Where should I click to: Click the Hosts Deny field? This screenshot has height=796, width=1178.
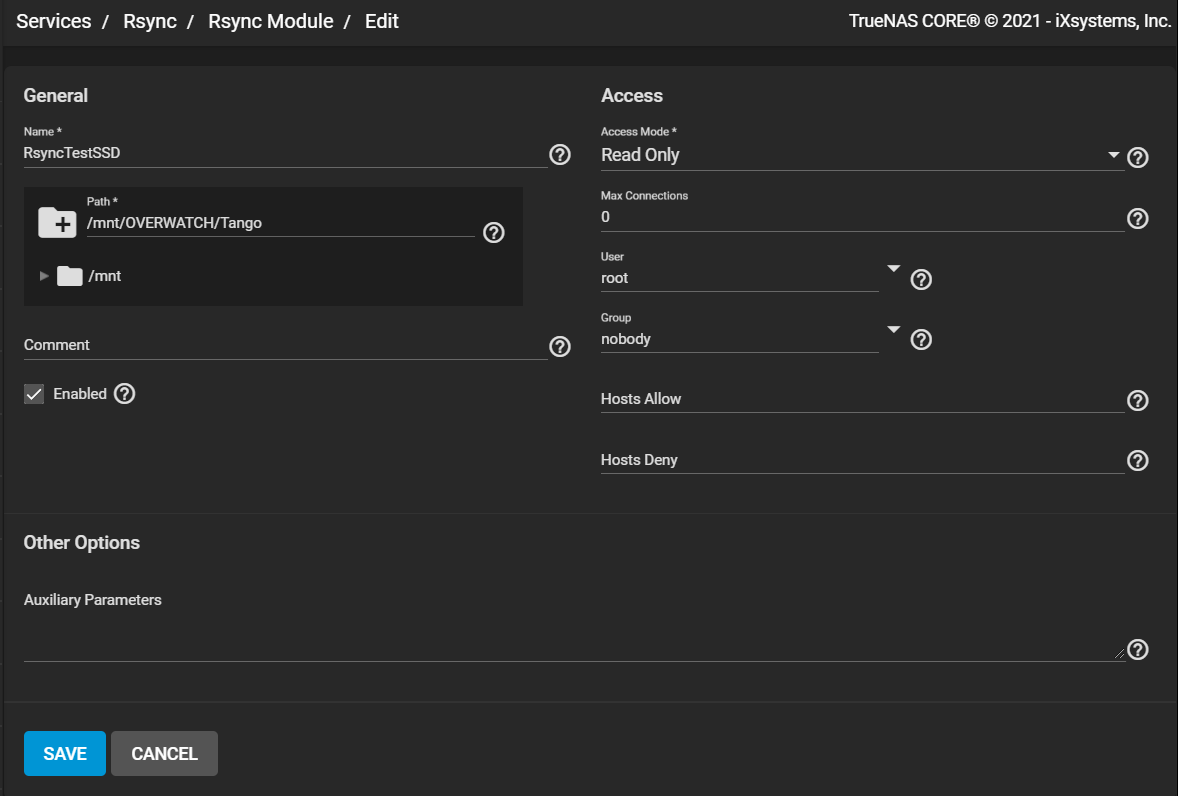862,460
